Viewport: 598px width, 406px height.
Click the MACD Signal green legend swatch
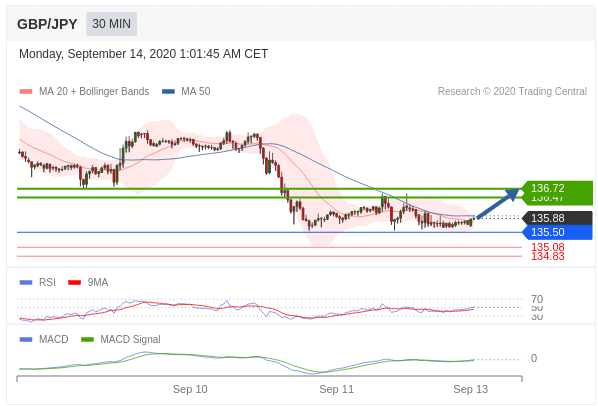[x=87, y=339]
